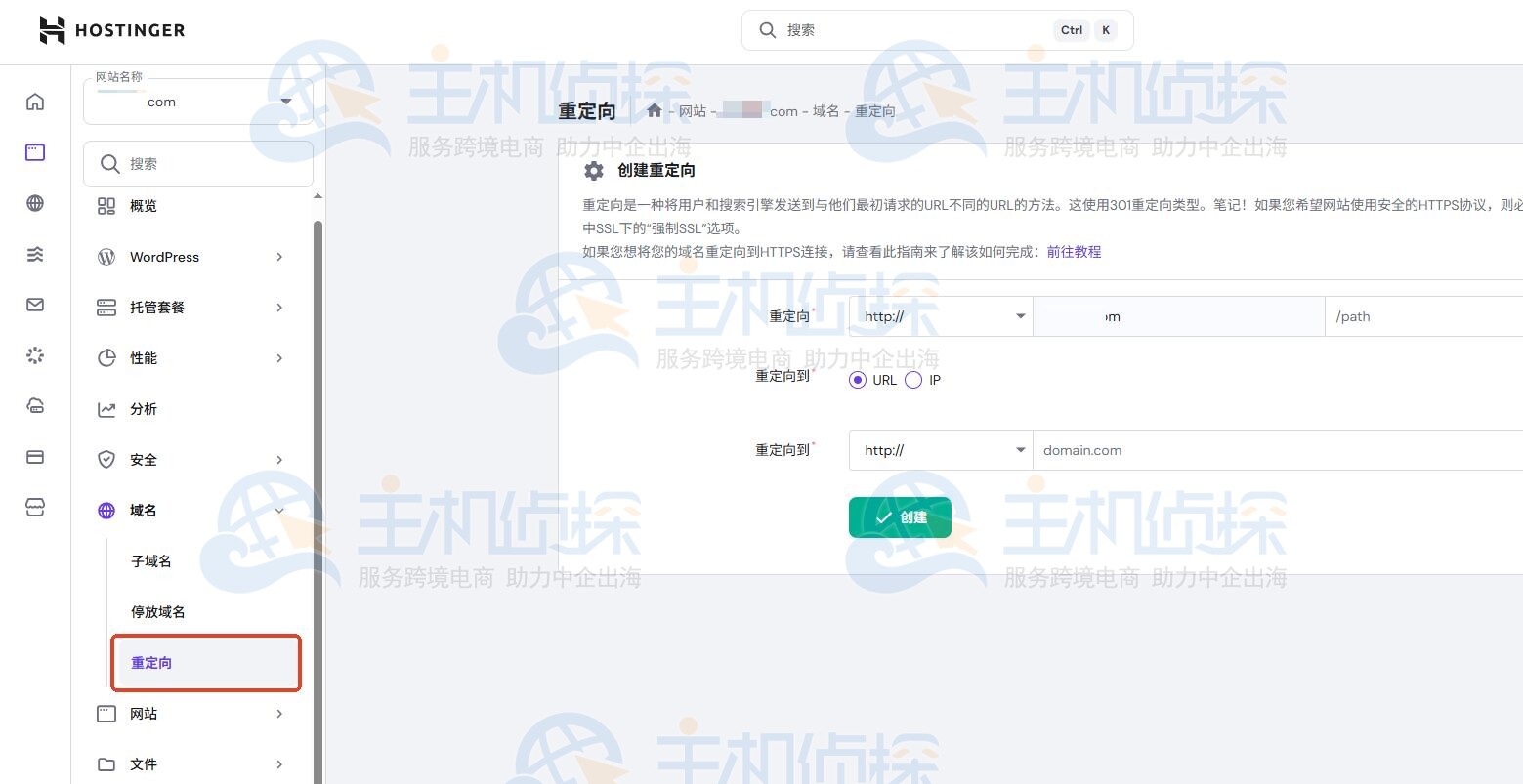Click the green 创建 create button
Image resolution: width=1523 pixels, height=784 pixels.
pyautogui.click(x=899, y=517)
